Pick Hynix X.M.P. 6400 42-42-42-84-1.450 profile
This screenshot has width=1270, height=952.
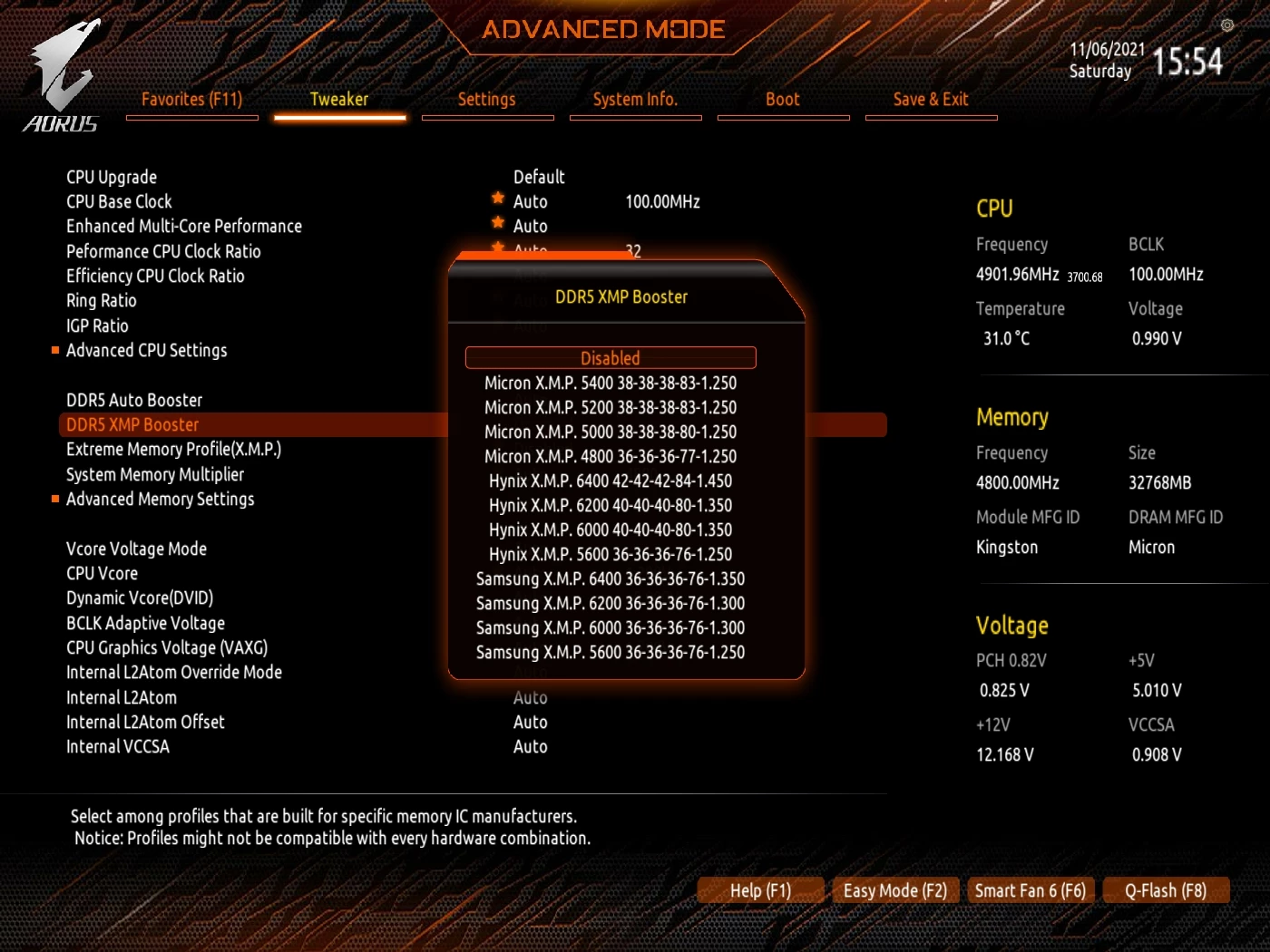(611, 481)
